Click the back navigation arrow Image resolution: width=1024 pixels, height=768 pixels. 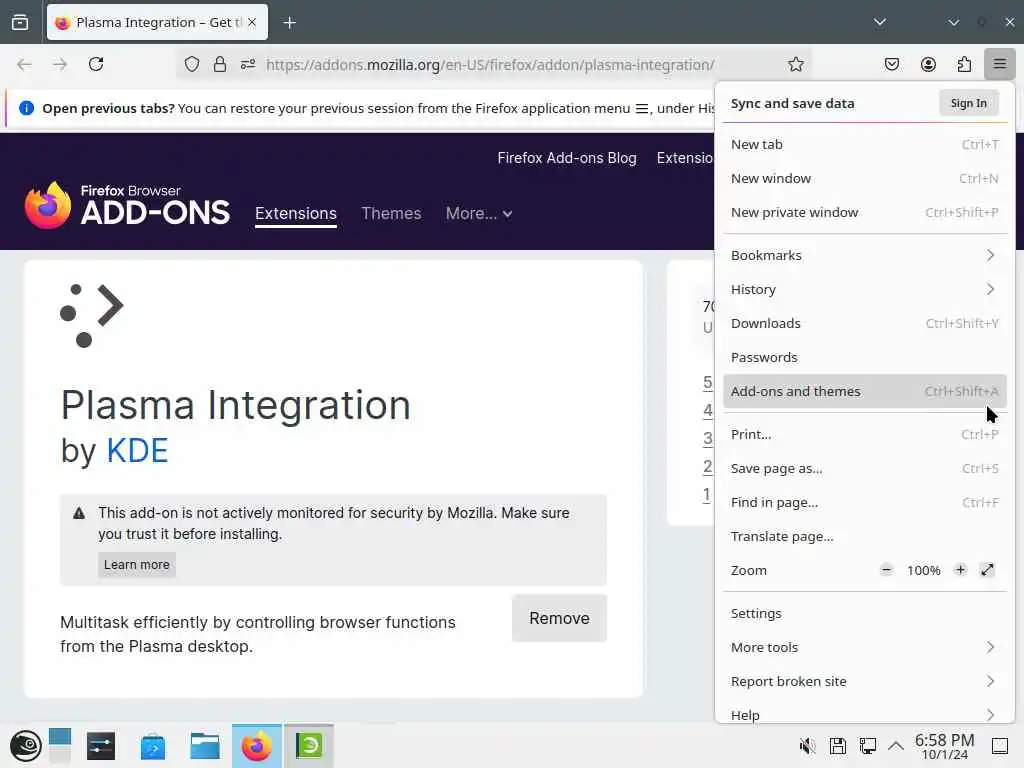(25, 64)
